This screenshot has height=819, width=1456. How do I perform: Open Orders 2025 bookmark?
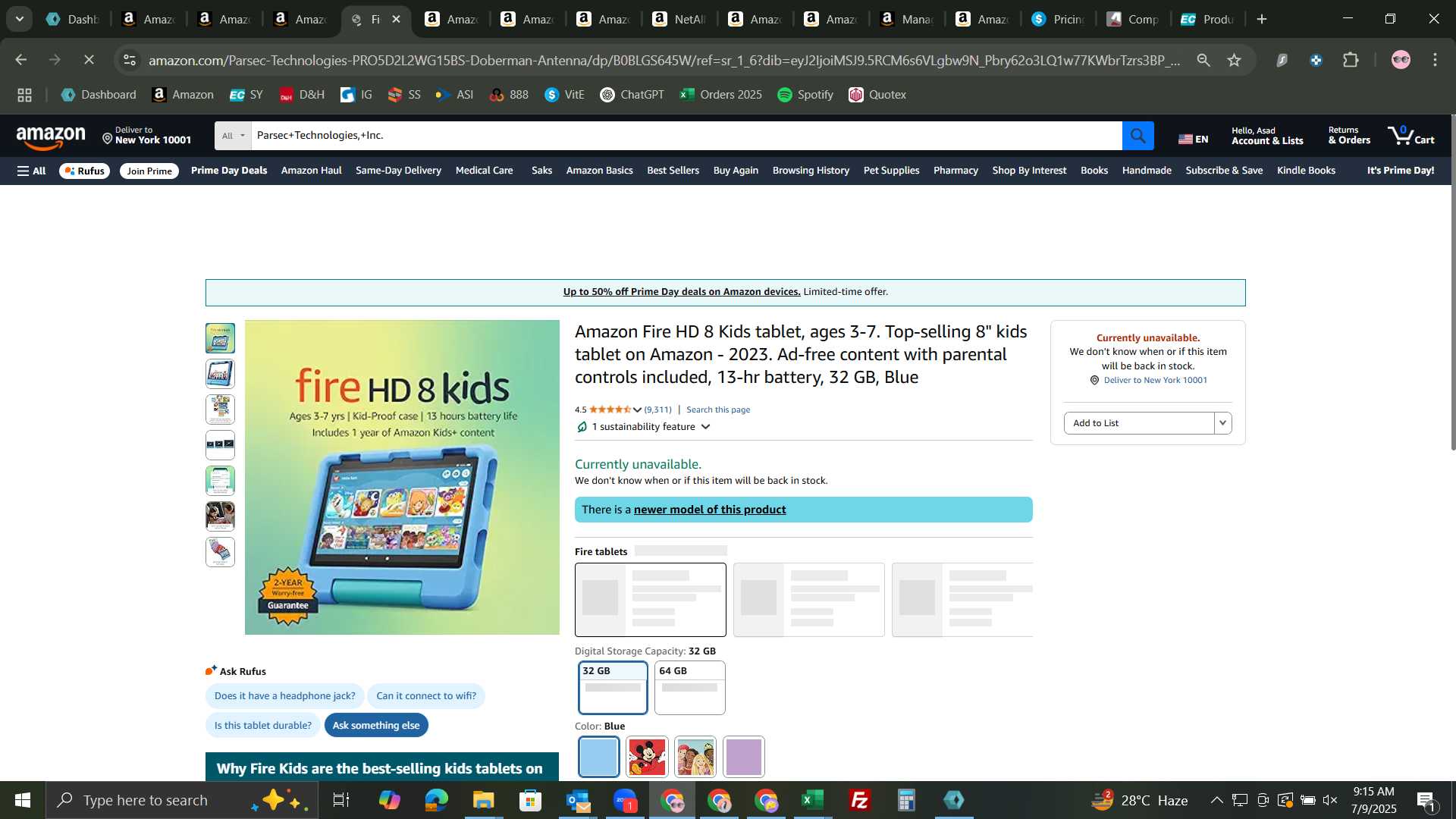[x=720, y=95]
